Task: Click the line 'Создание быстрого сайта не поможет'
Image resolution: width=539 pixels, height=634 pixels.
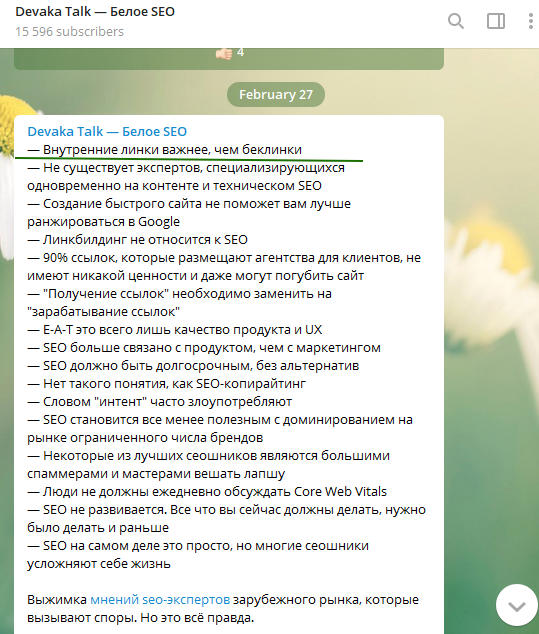Action: [x=189, y=204]
